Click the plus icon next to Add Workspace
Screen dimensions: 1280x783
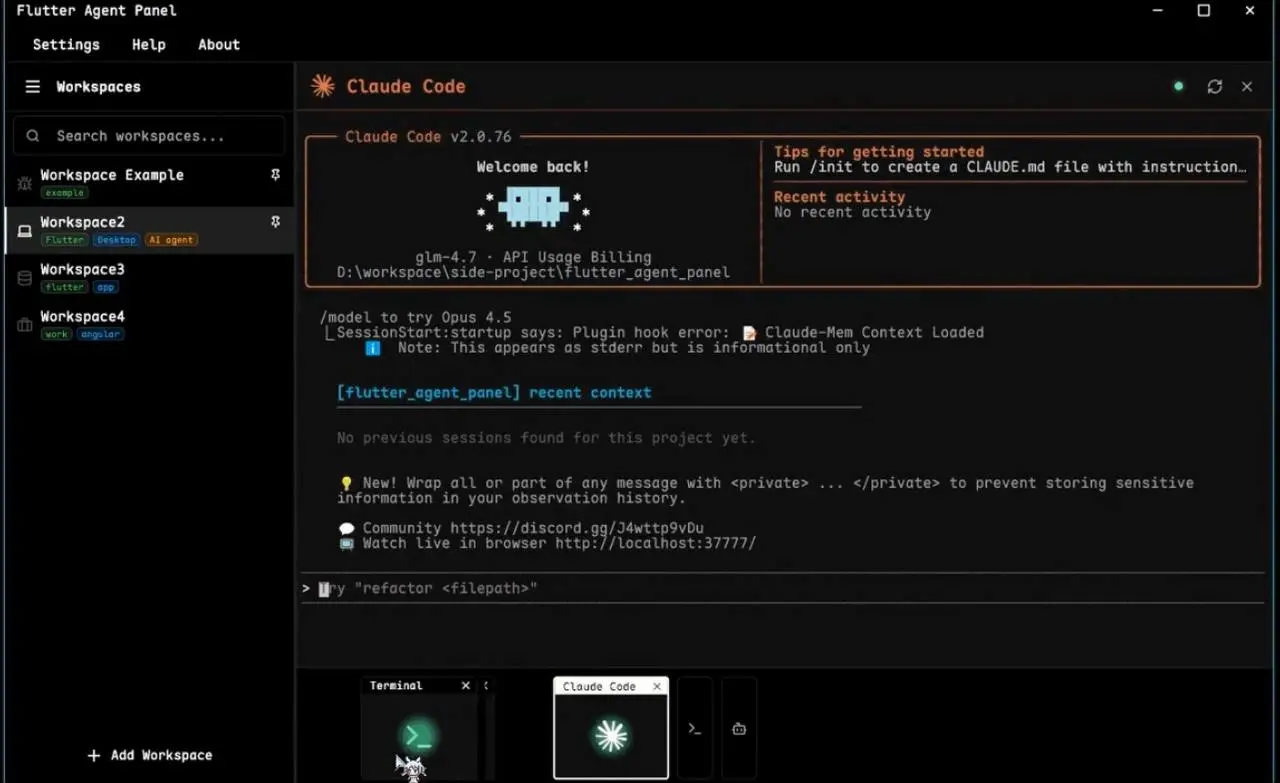tap(94, 755)
